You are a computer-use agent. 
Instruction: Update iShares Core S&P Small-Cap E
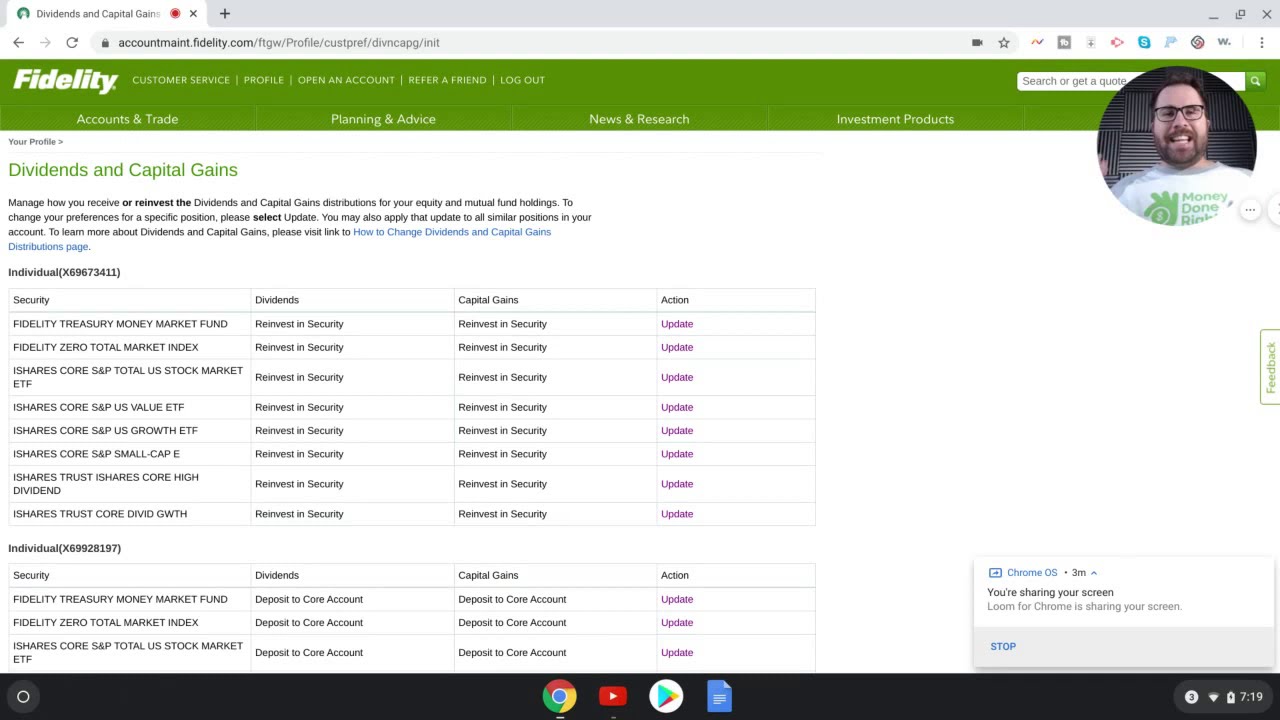pos(677,454)
